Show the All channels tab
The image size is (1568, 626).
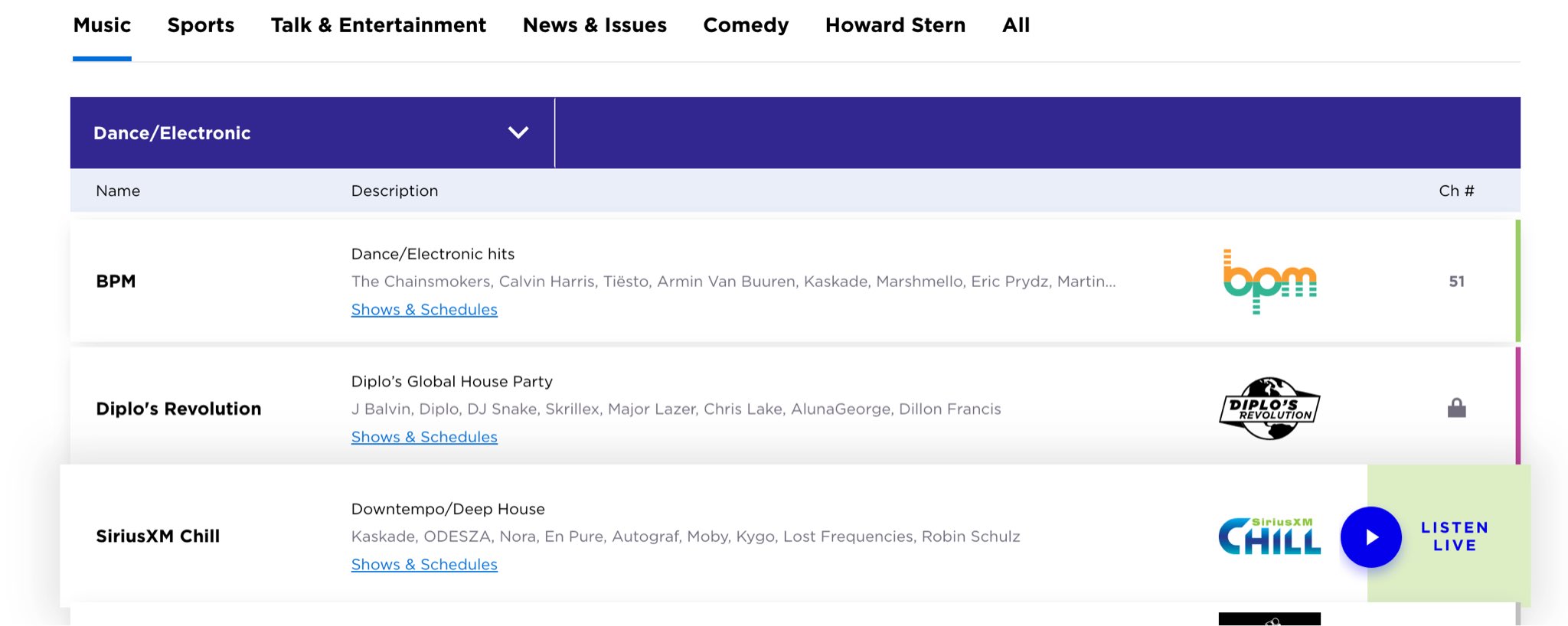(x=1016, y=25)
